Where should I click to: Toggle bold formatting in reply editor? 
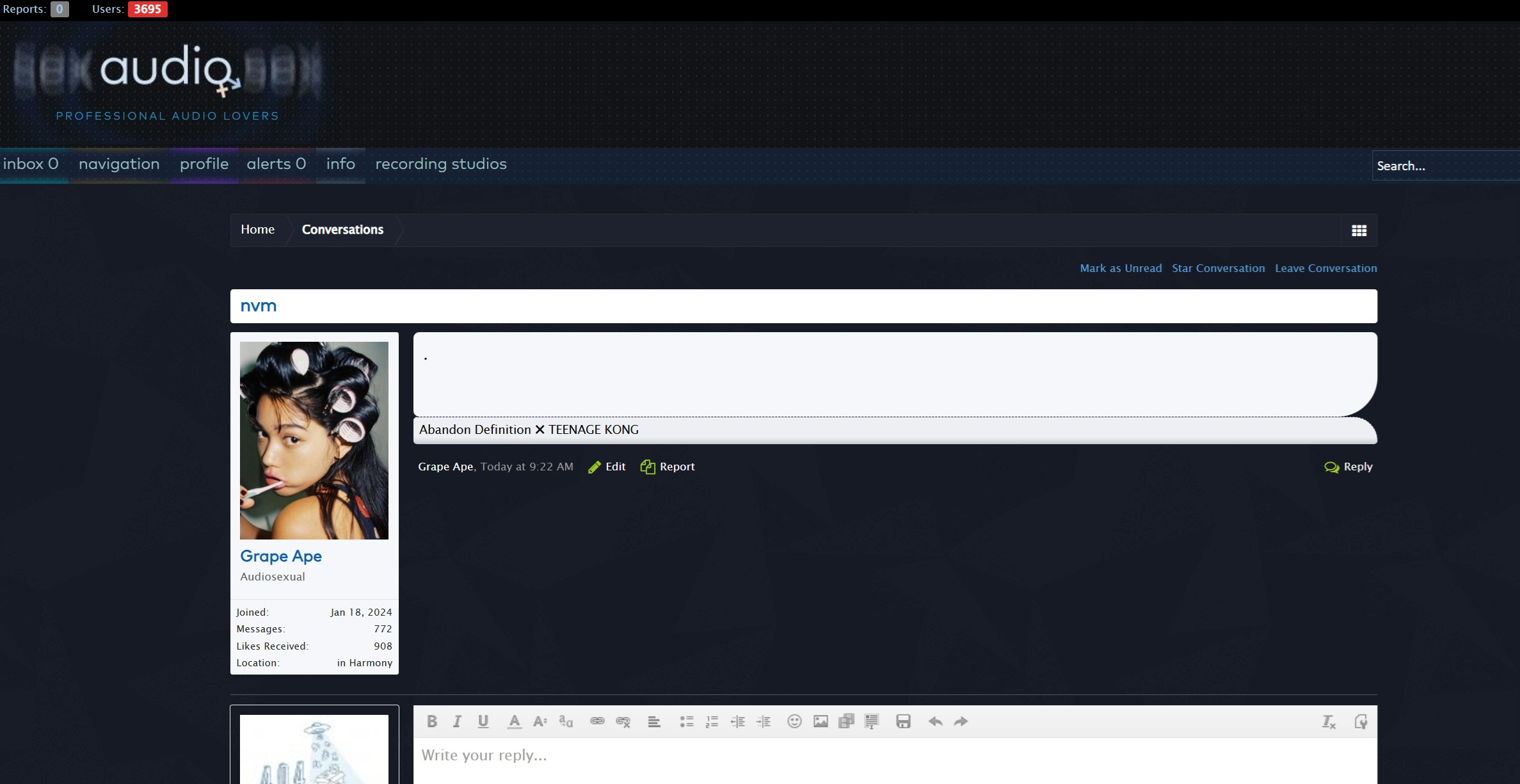point(432,721)
